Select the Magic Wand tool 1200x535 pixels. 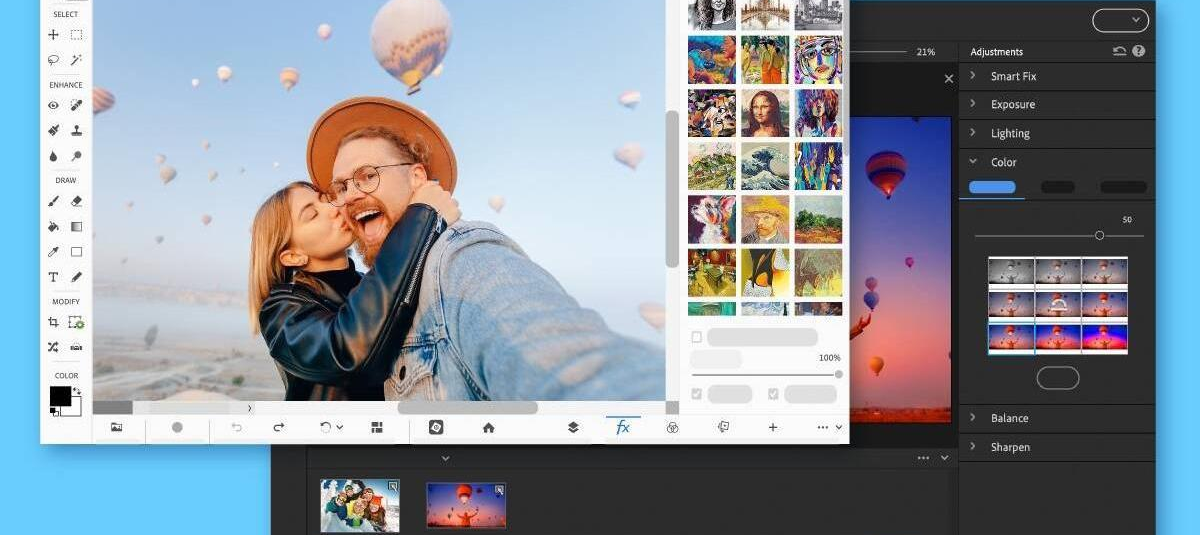[76, 60]
